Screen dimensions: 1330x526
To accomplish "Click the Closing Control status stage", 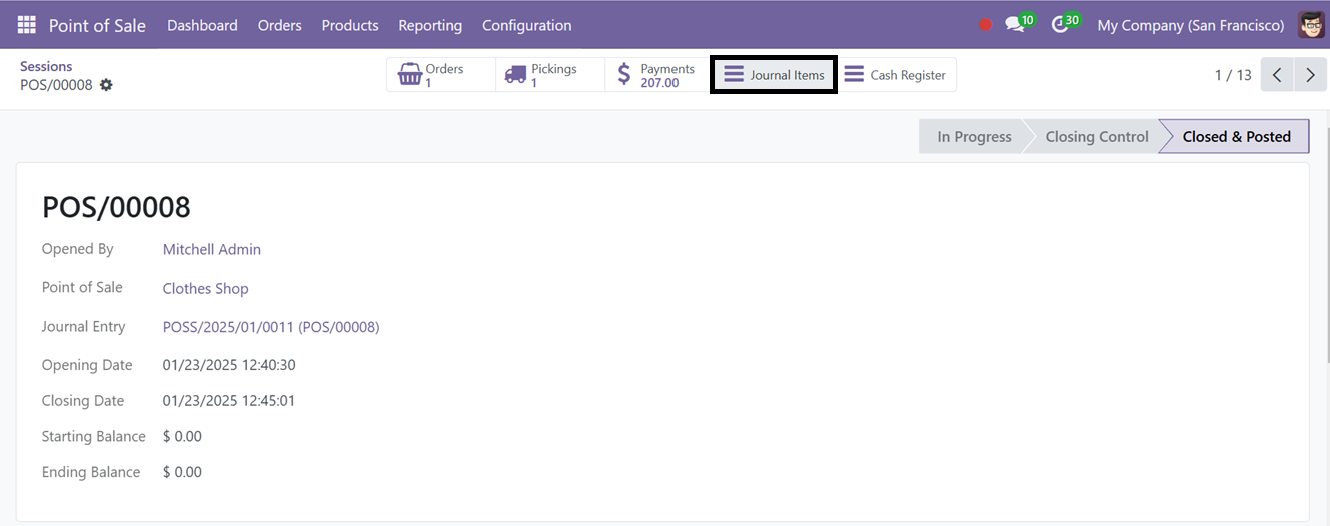I will [x=1096, y=137].
